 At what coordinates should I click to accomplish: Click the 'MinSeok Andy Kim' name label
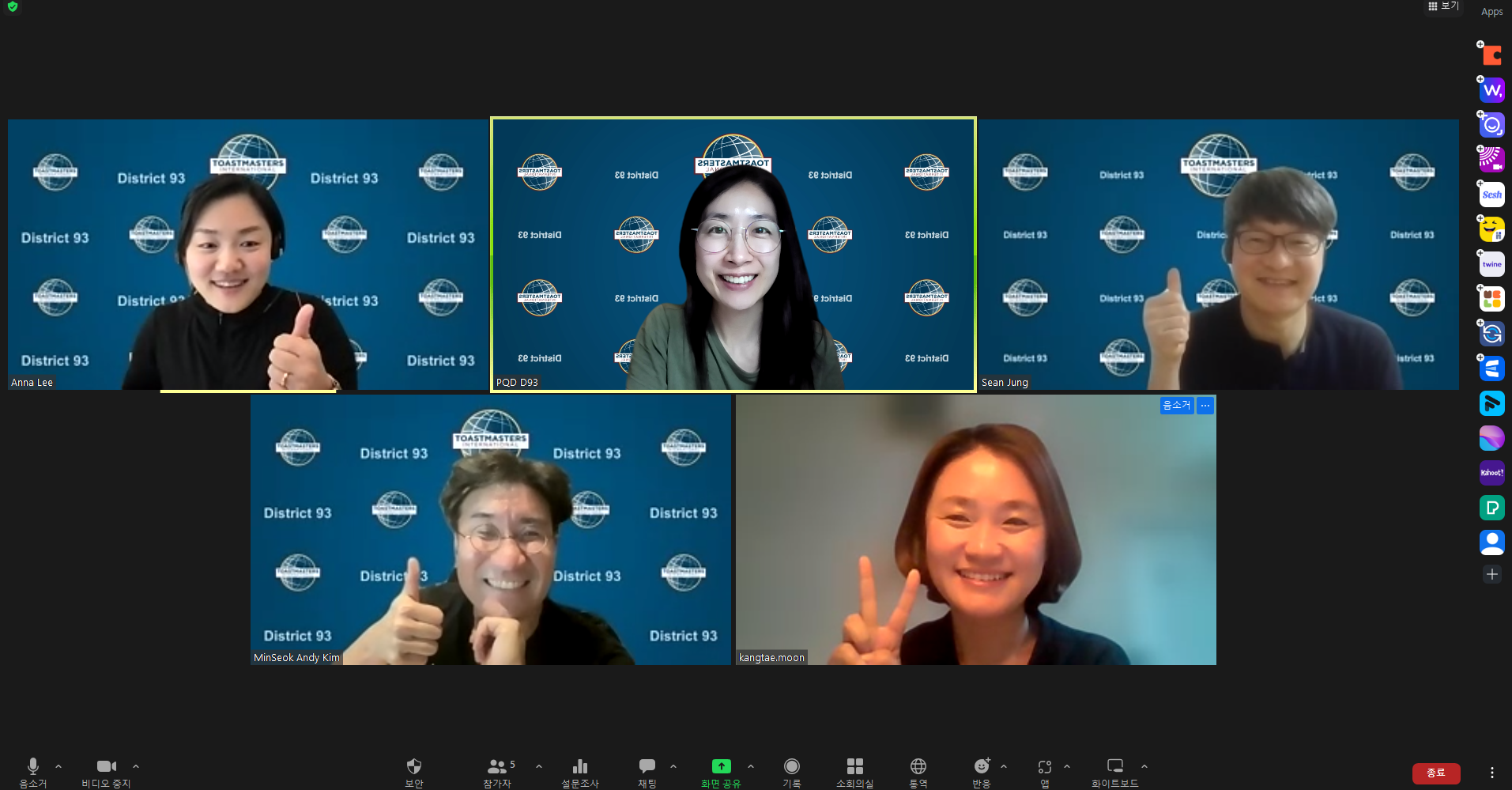296,658
